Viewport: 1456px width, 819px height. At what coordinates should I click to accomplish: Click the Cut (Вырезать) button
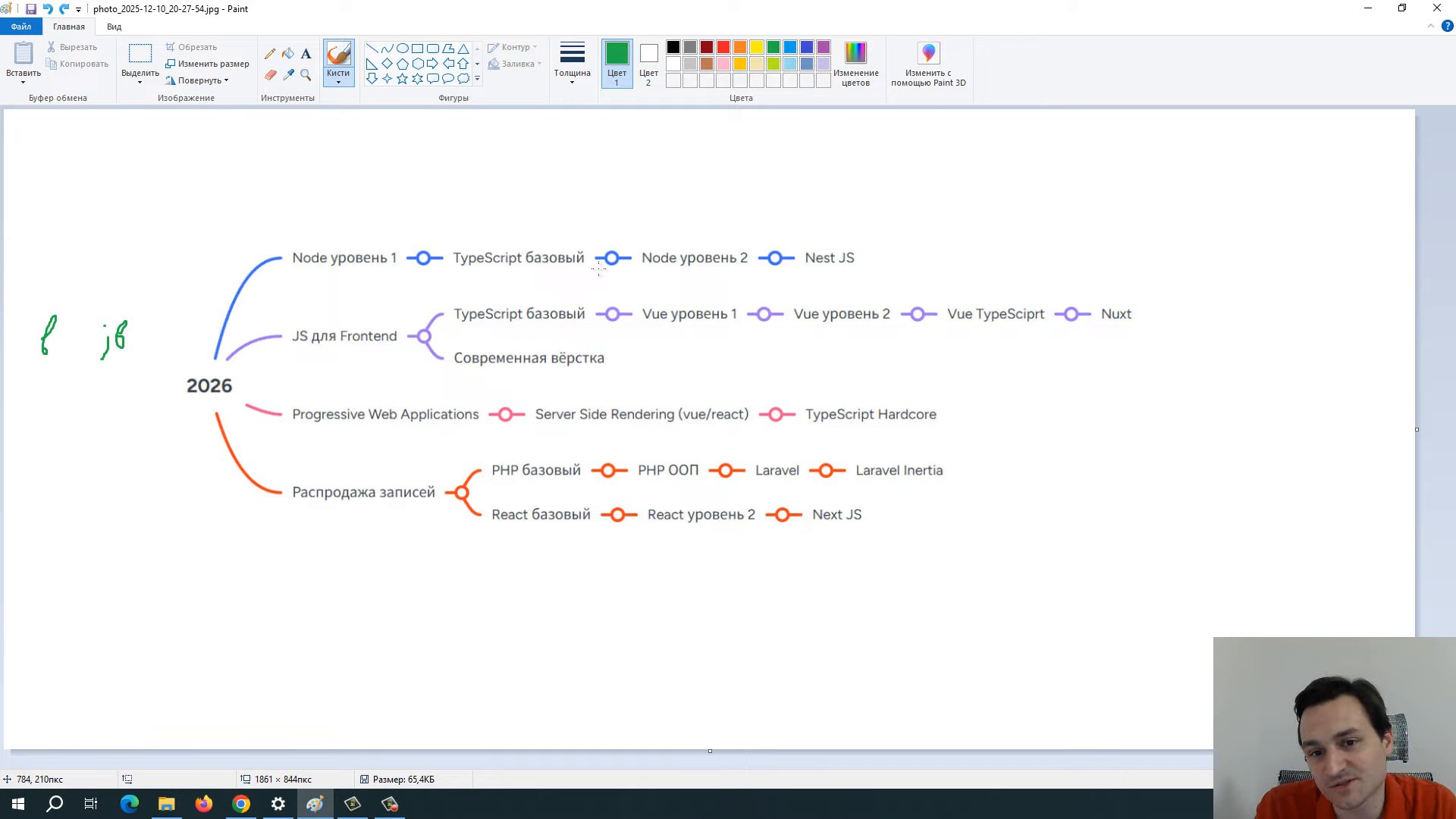(x=72, y=47)
